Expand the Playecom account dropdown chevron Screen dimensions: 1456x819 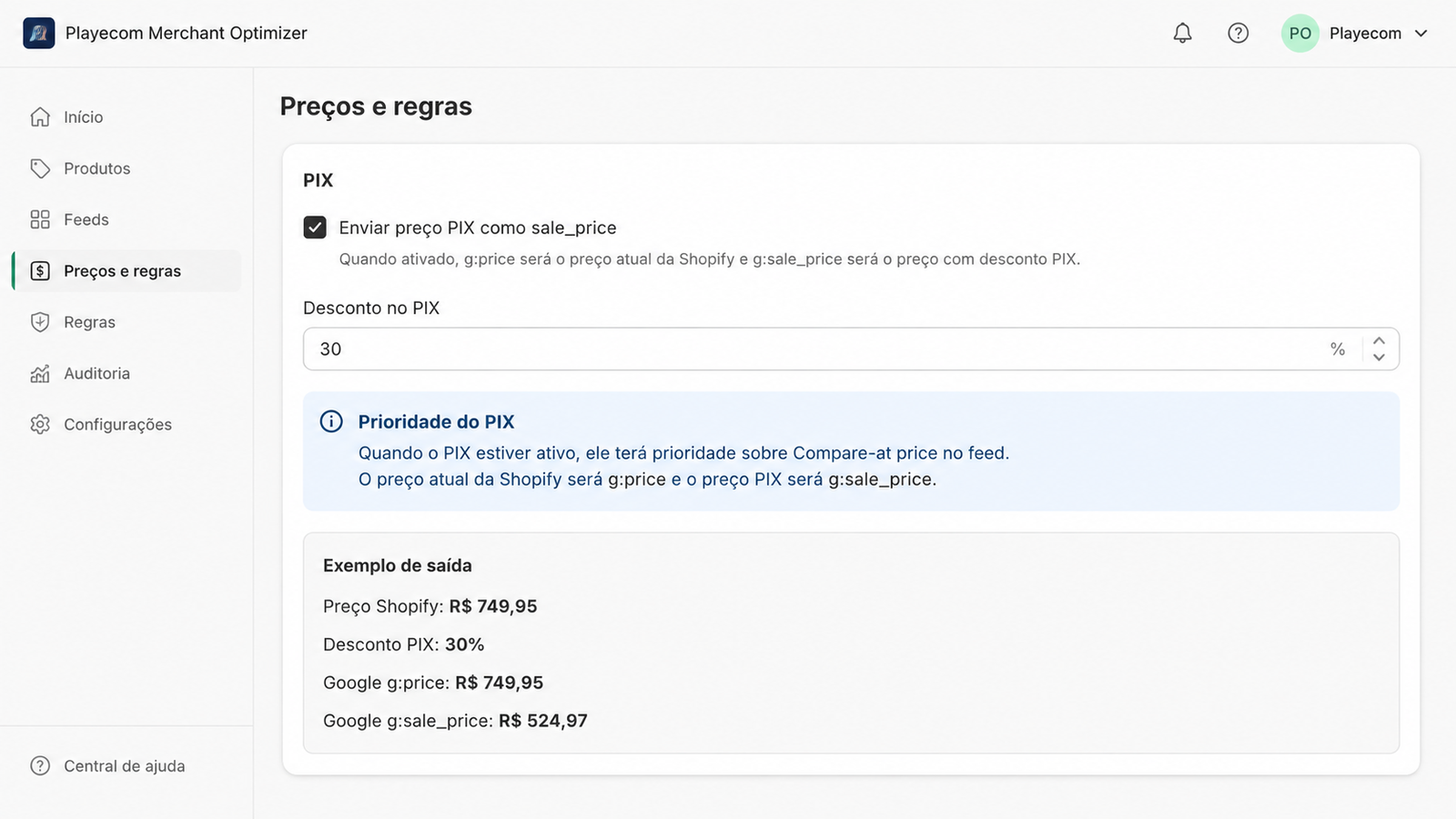[1421, 33]
